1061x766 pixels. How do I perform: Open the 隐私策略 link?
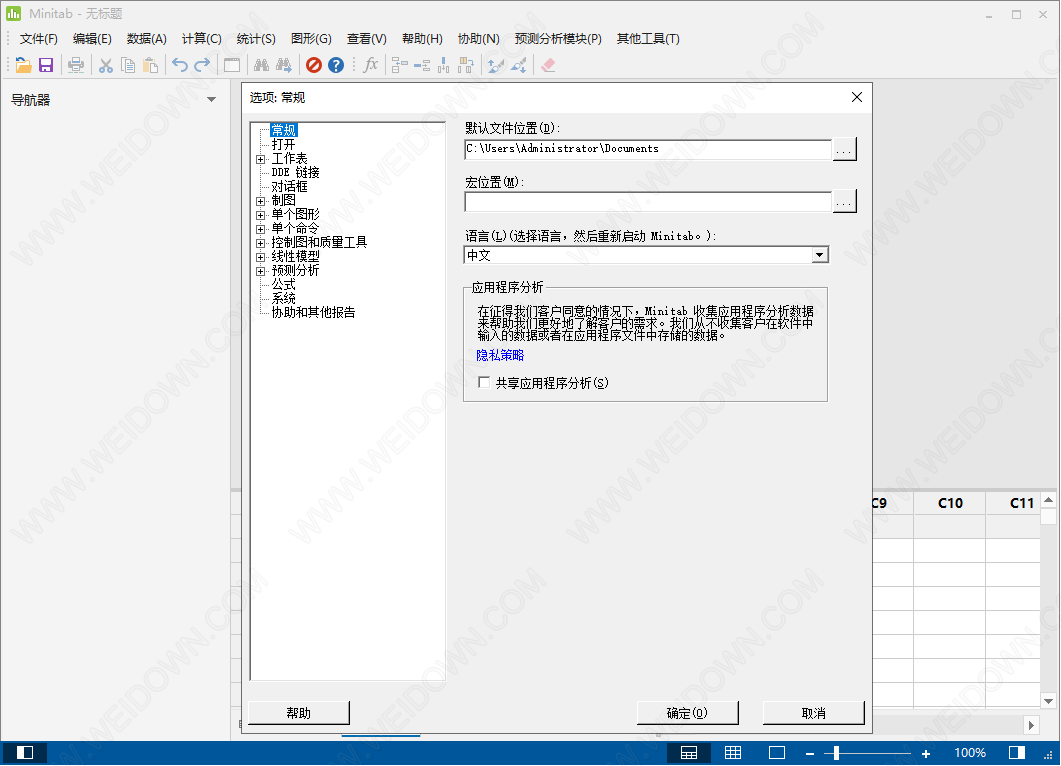(x=500, y=355)
